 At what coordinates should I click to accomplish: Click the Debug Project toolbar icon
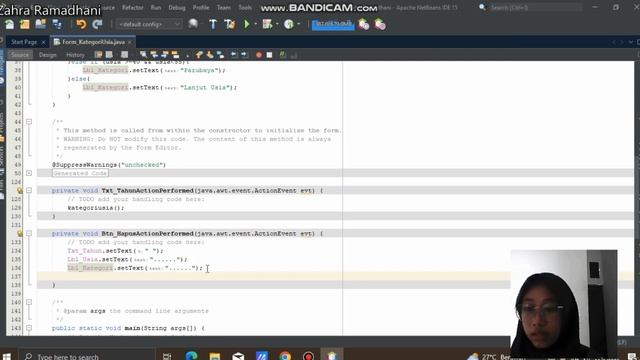click(267, 24)
